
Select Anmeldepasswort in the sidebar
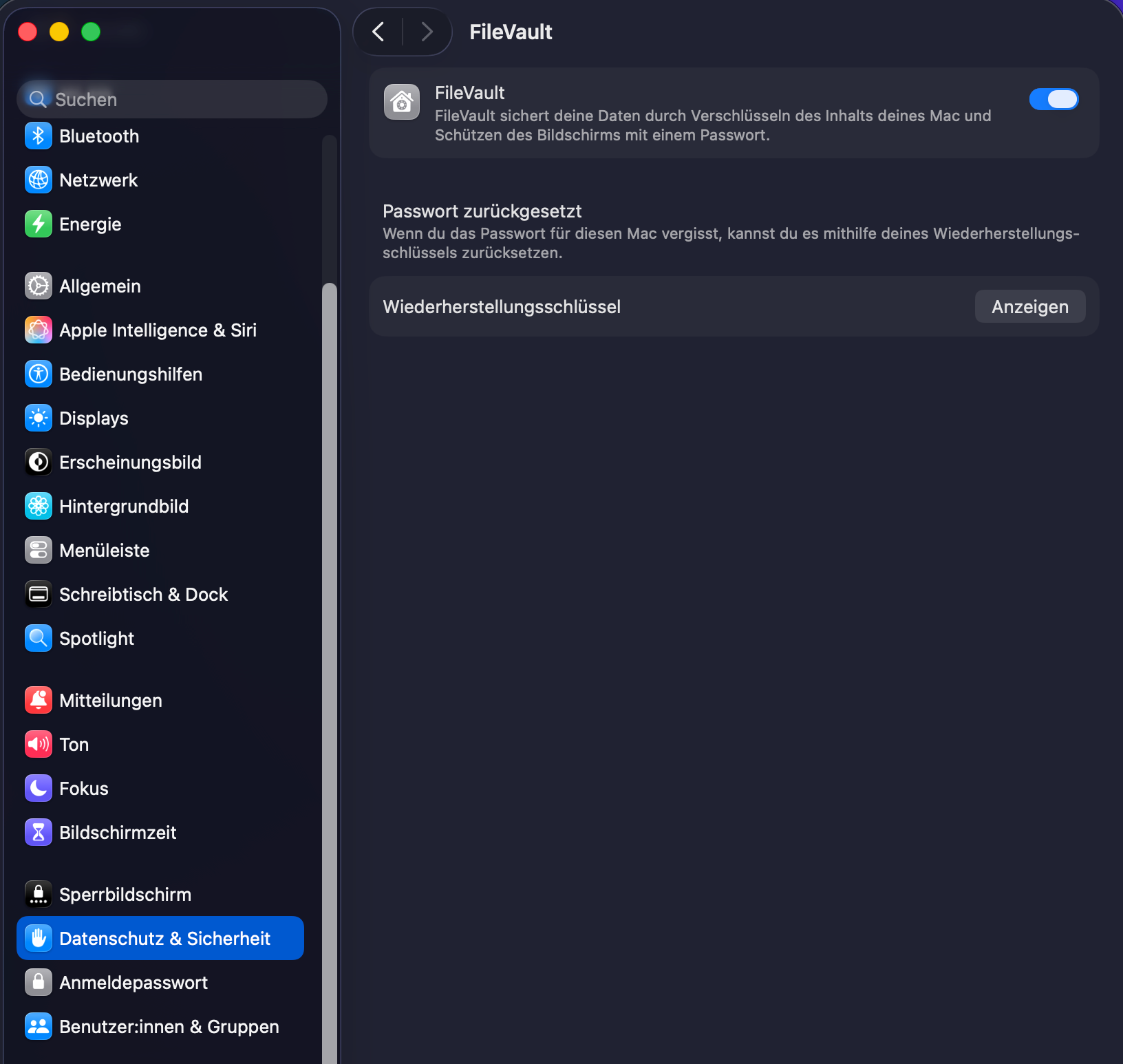133,983
